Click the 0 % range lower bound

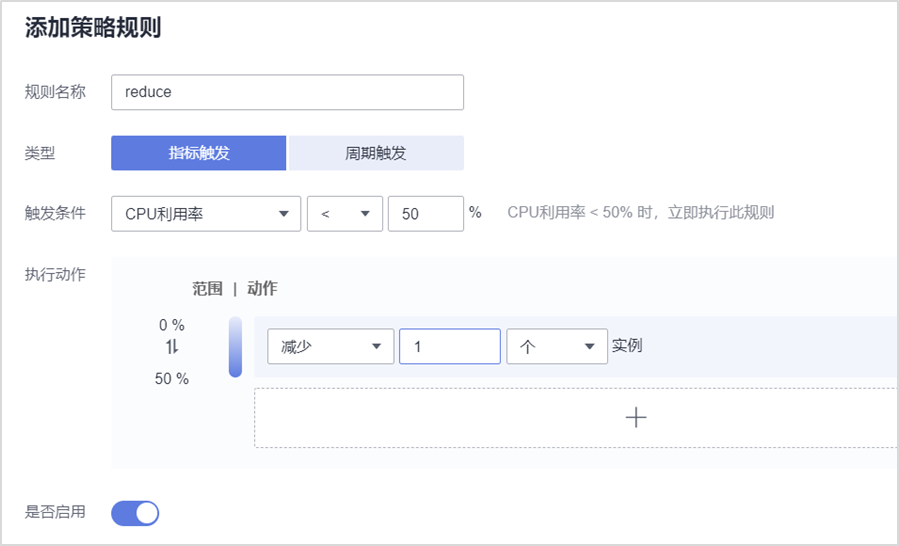(171, 325)
